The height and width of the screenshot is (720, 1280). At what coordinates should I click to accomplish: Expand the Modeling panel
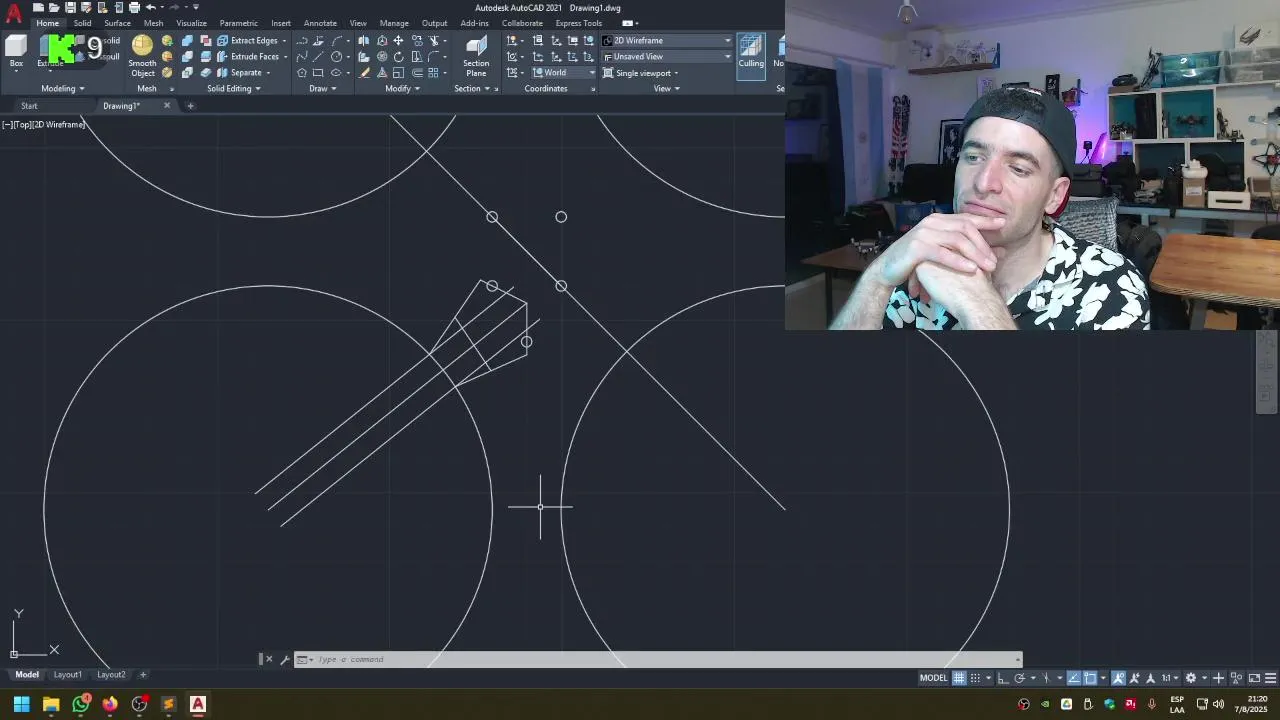62,88
